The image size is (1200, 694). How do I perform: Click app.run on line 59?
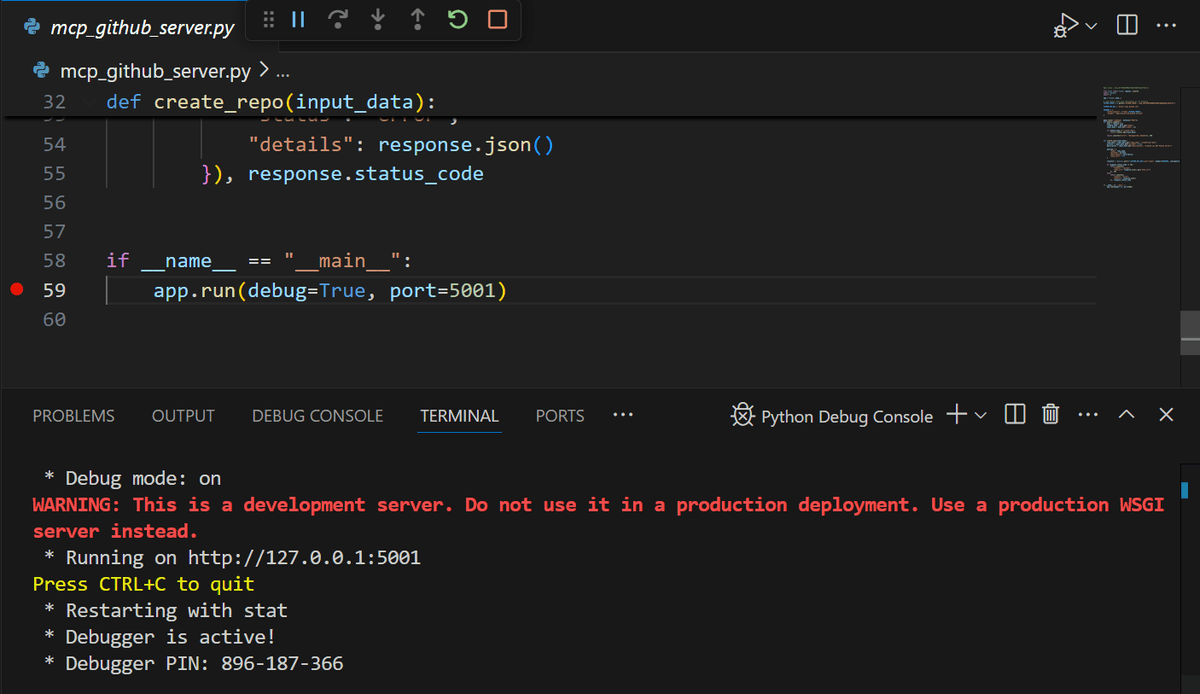[x=195, y=291]
